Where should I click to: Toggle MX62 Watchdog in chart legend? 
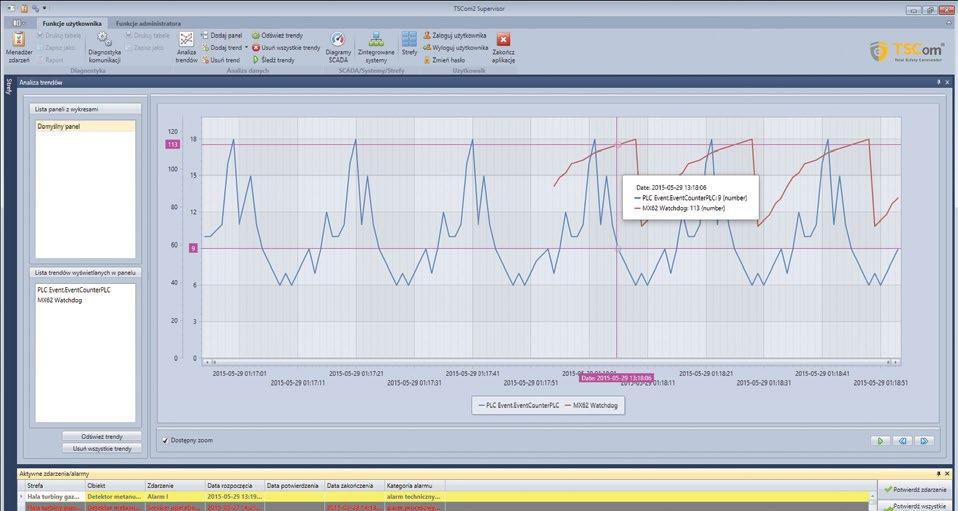[x=592, y=405]
